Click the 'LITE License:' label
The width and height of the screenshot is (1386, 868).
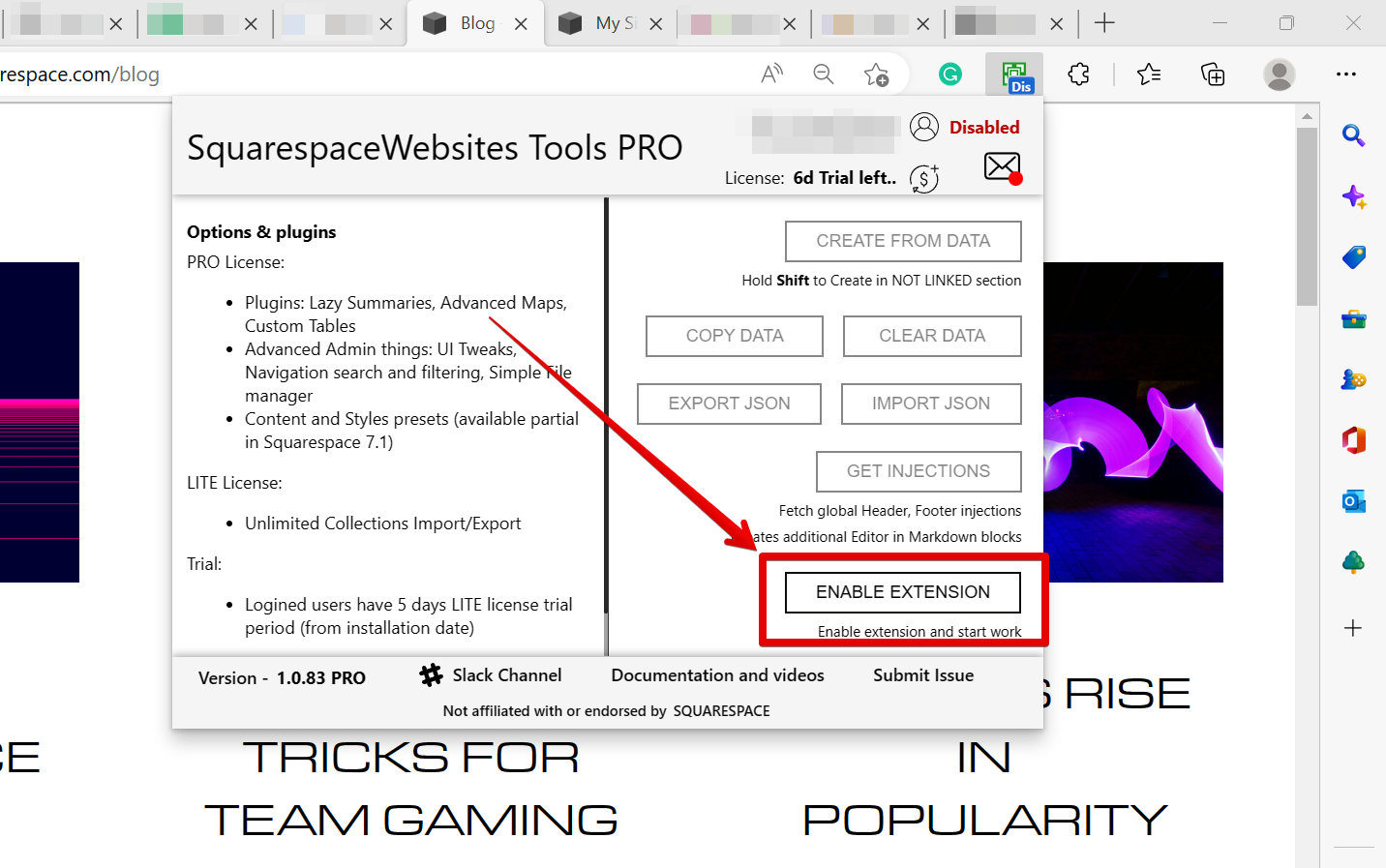234,483
